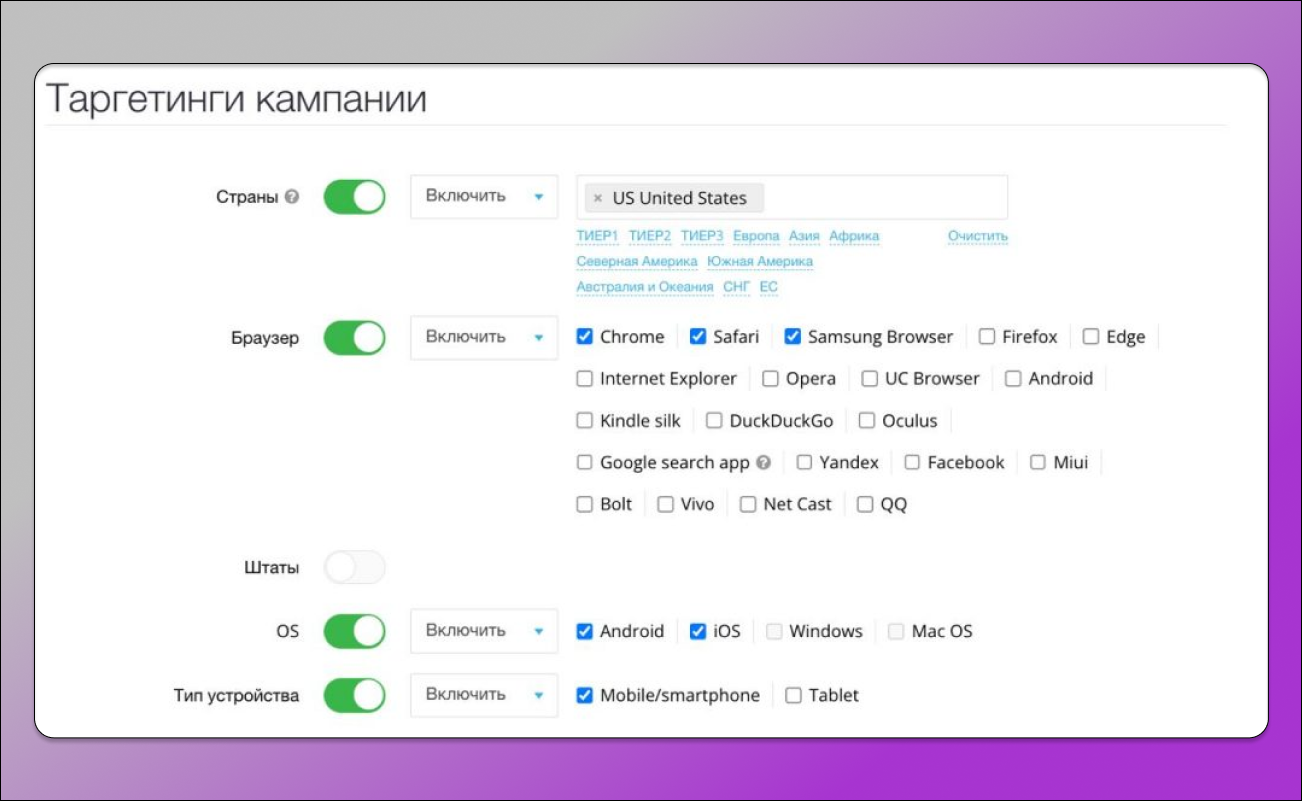The image size is (1302, 801).
Task: Remove US United States tag
Action: (x=598, y=198)
